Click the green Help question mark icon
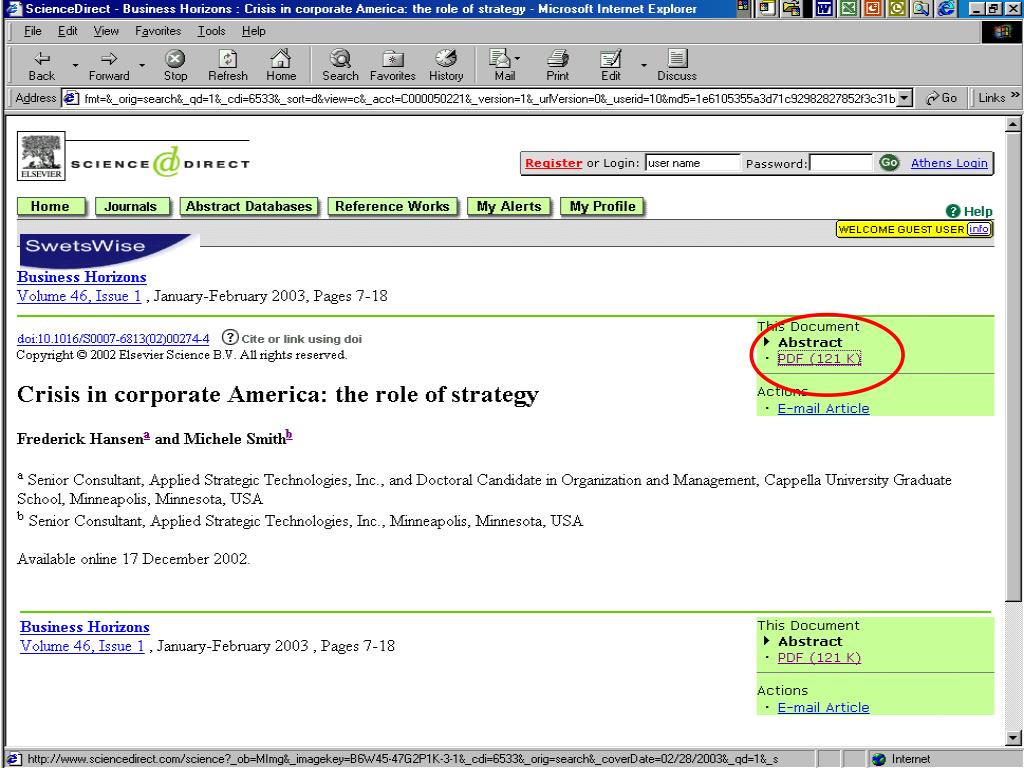Viewport: 1024px width, 768px height. (953, 211)
